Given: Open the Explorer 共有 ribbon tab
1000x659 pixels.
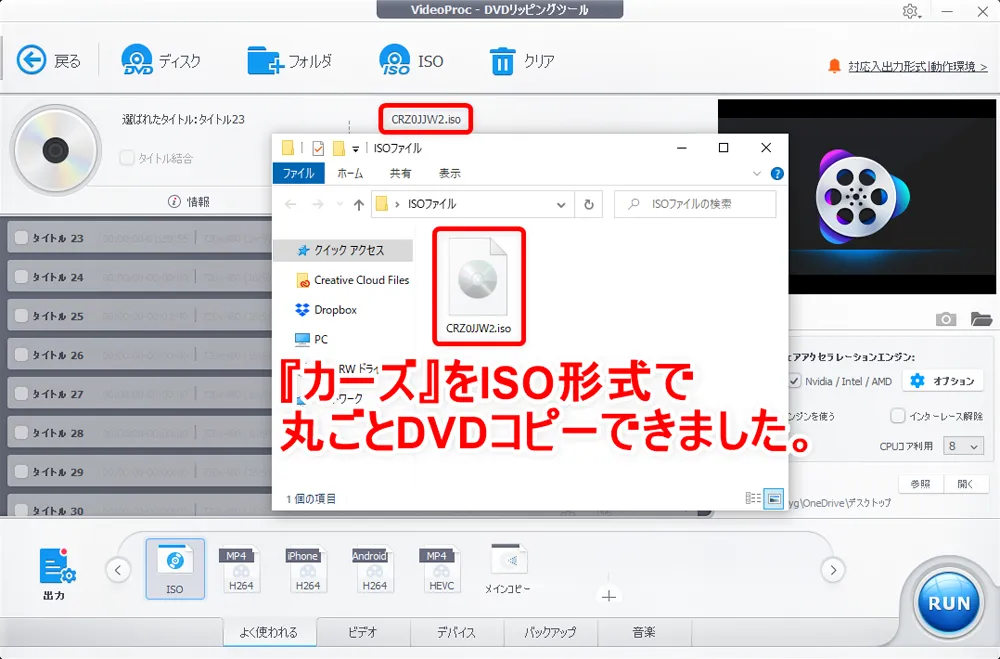Looking at the screenshot, I should click(401, 173).
